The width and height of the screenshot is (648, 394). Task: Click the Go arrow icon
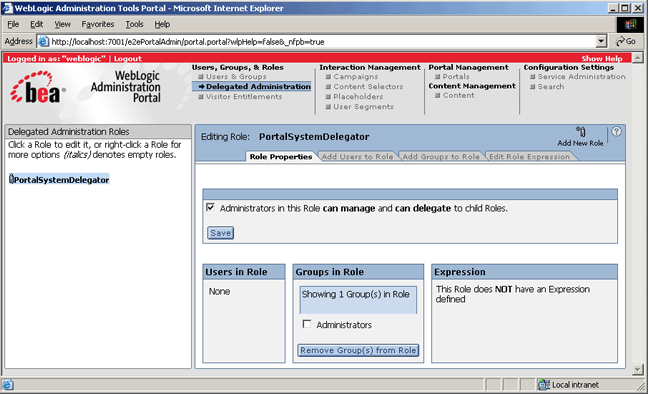coord(620,41)
